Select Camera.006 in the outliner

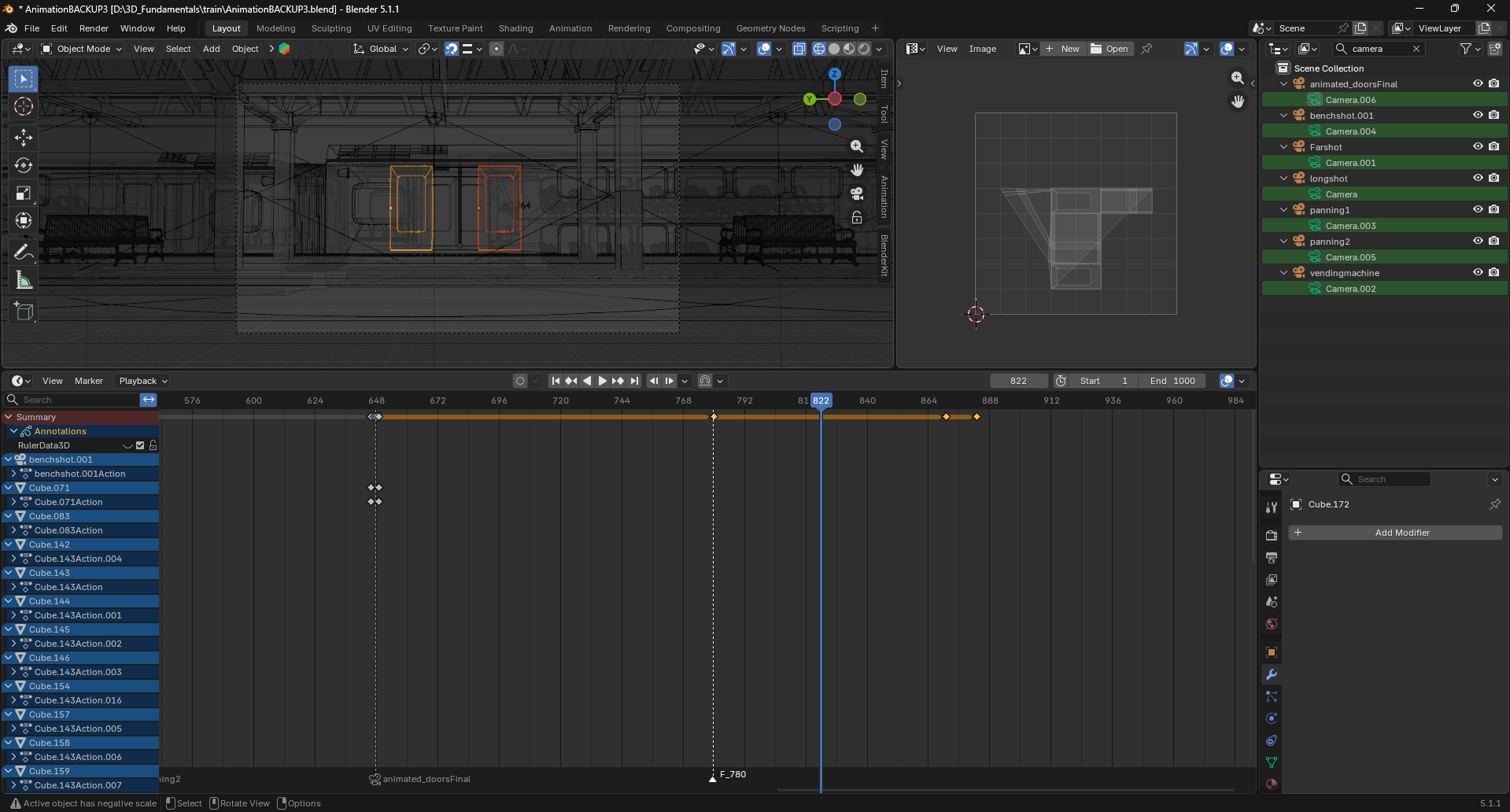pyautogui.click(x=1350, y=100)
